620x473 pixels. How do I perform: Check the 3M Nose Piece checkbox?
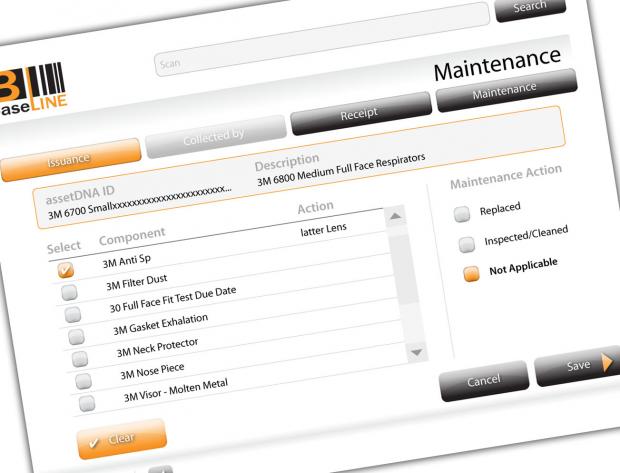click(83, 381)
